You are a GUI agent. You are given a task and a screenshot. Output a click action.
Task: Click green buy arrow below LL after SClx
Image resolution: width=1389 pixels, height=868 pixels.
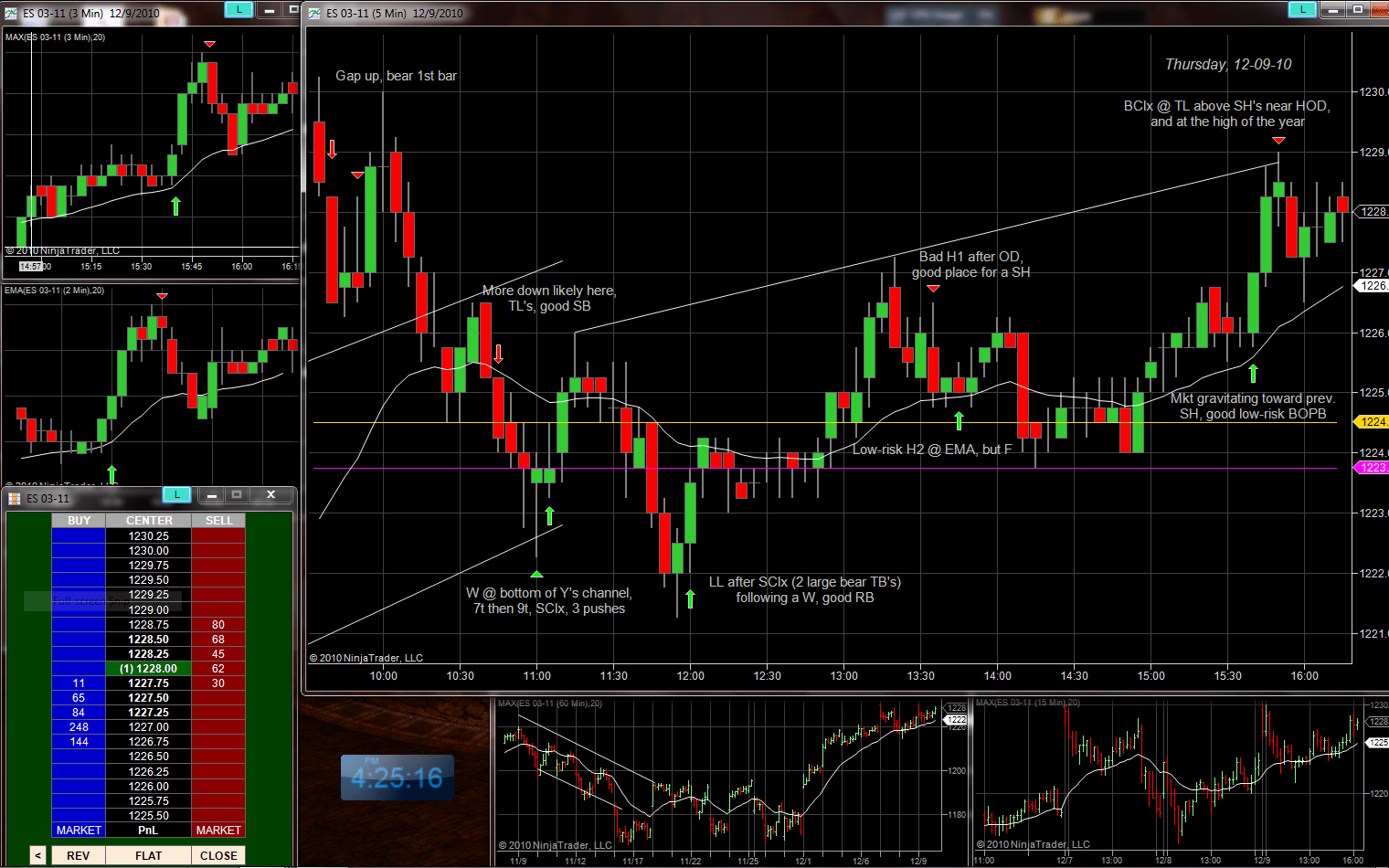[x=690, y=599]
